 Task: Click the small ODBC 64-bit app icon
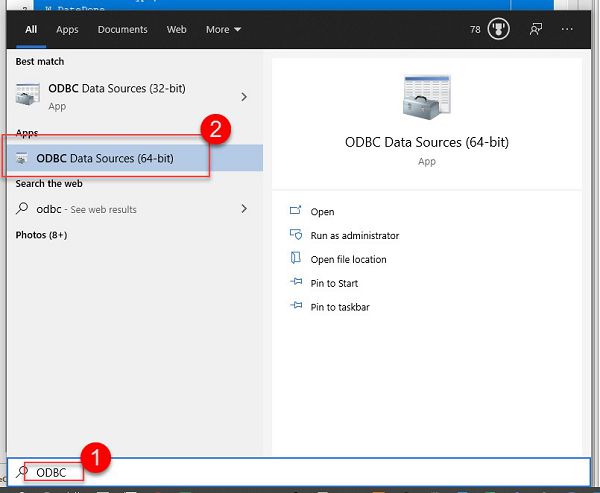click(22, 158)
